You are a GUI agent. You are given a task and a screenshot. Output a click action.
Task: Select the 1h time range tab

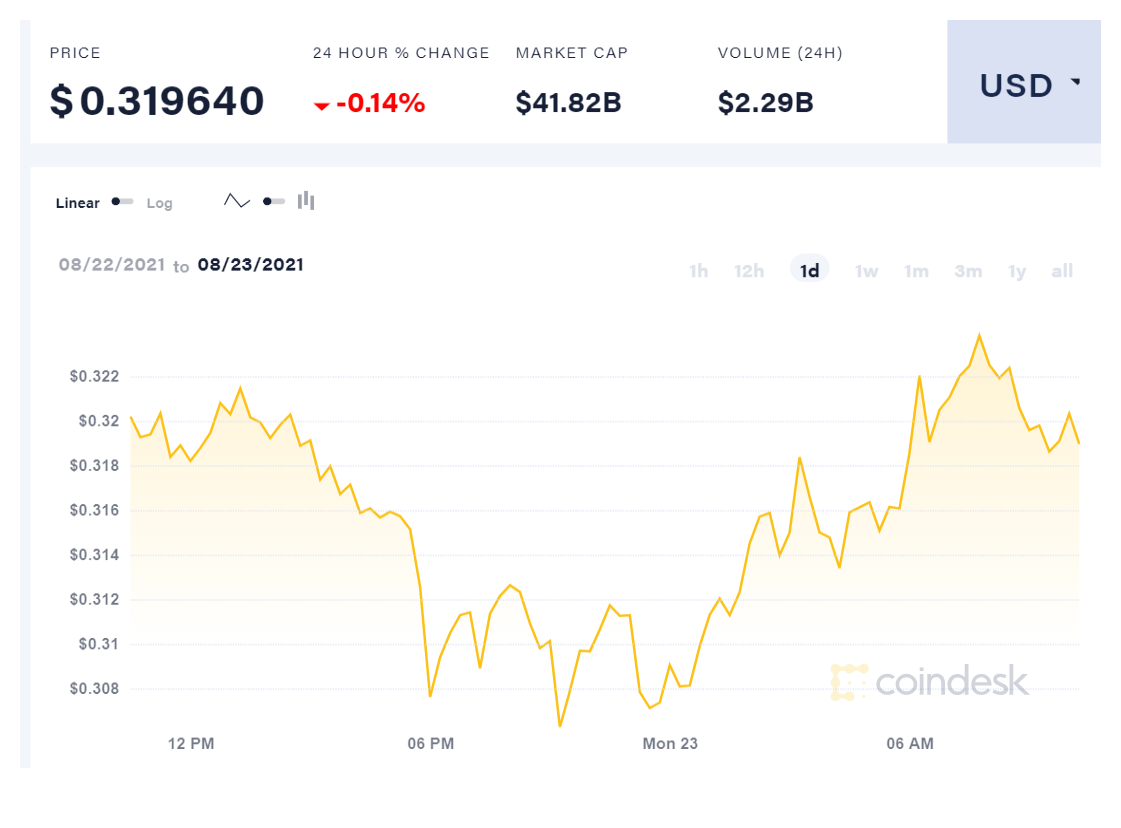pos(699,271)
